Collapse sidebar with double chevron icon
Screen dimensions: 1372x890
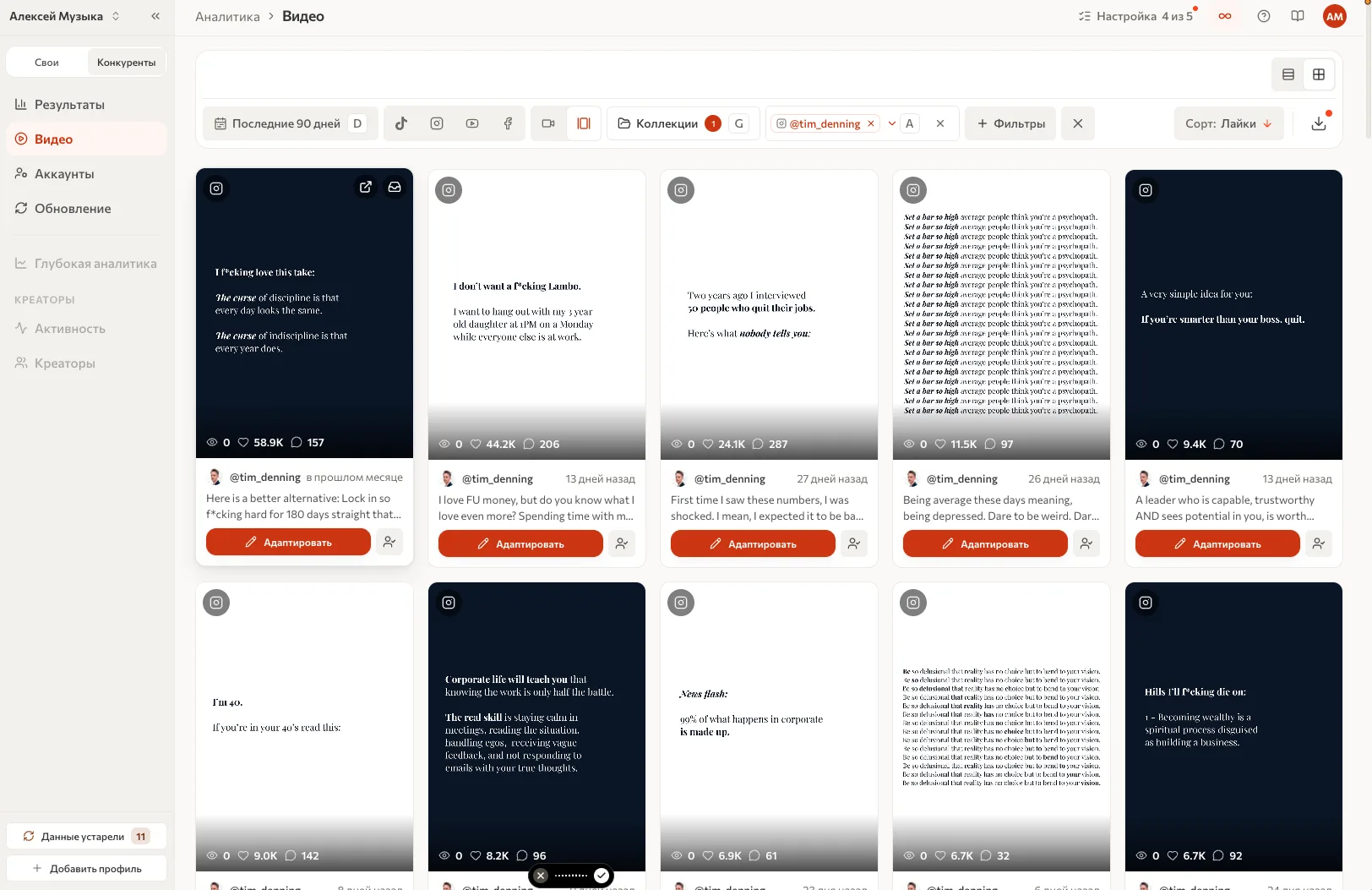click(x=155, y=16)
